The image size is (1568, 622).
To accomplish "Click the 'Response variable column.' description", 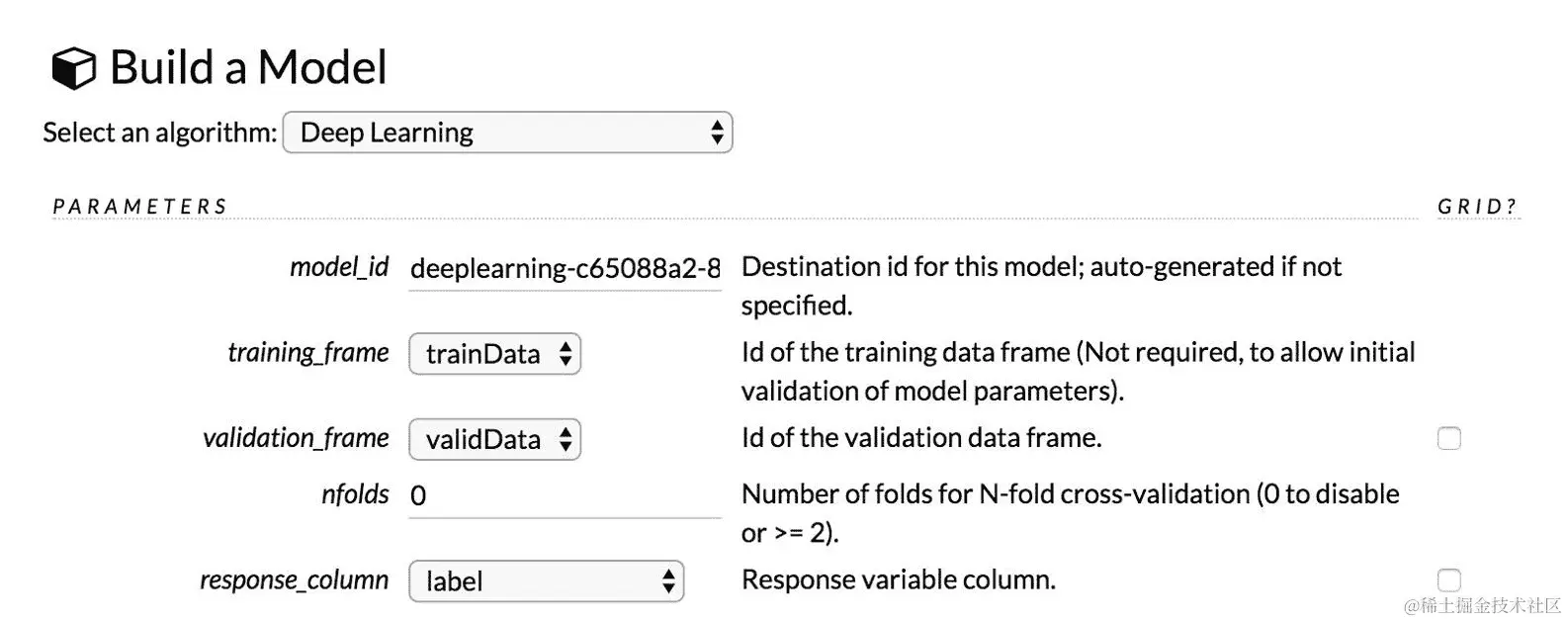I will [x=898, y=579].
